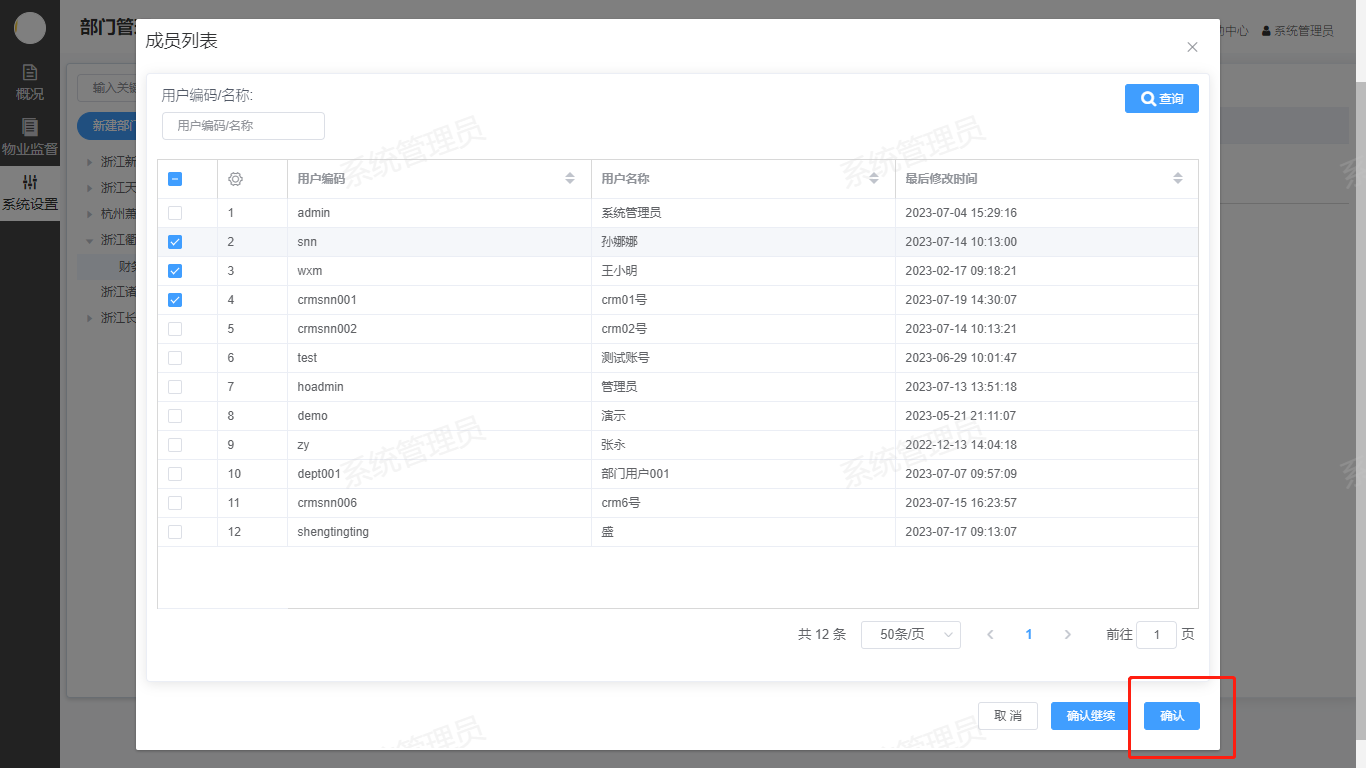The width and height of the screenshot is (1366, 768).
Task: Uncheck the crmsnn001 row checkbox
Action: coord(175,300)
